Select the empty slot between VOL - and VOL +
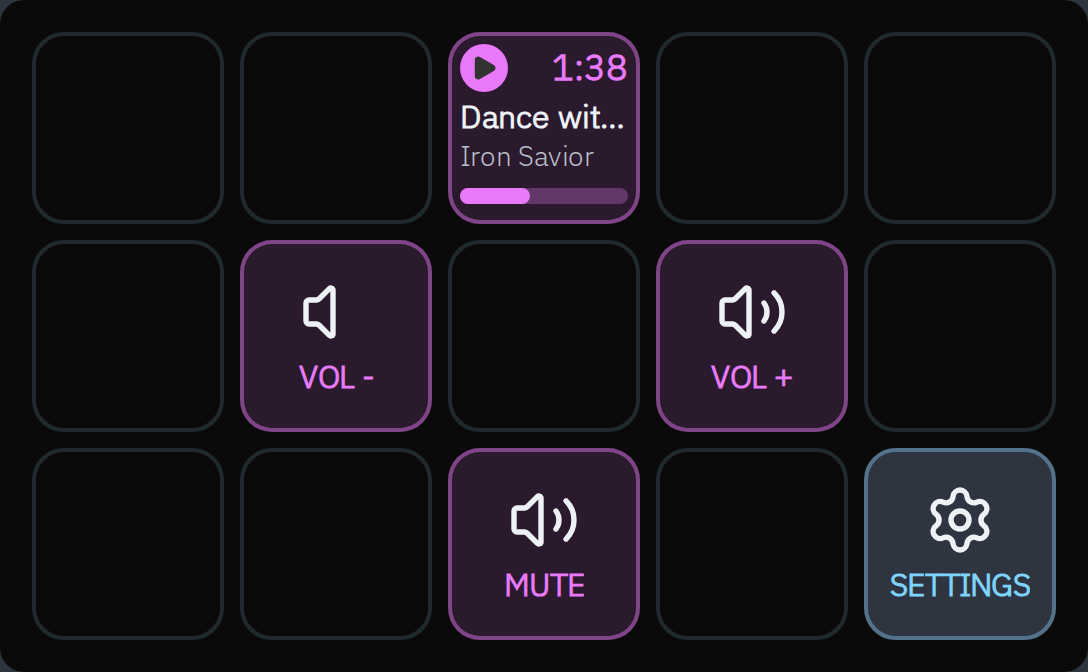The height and width of the screenshot is (672, 1088). tap(544, 336)
